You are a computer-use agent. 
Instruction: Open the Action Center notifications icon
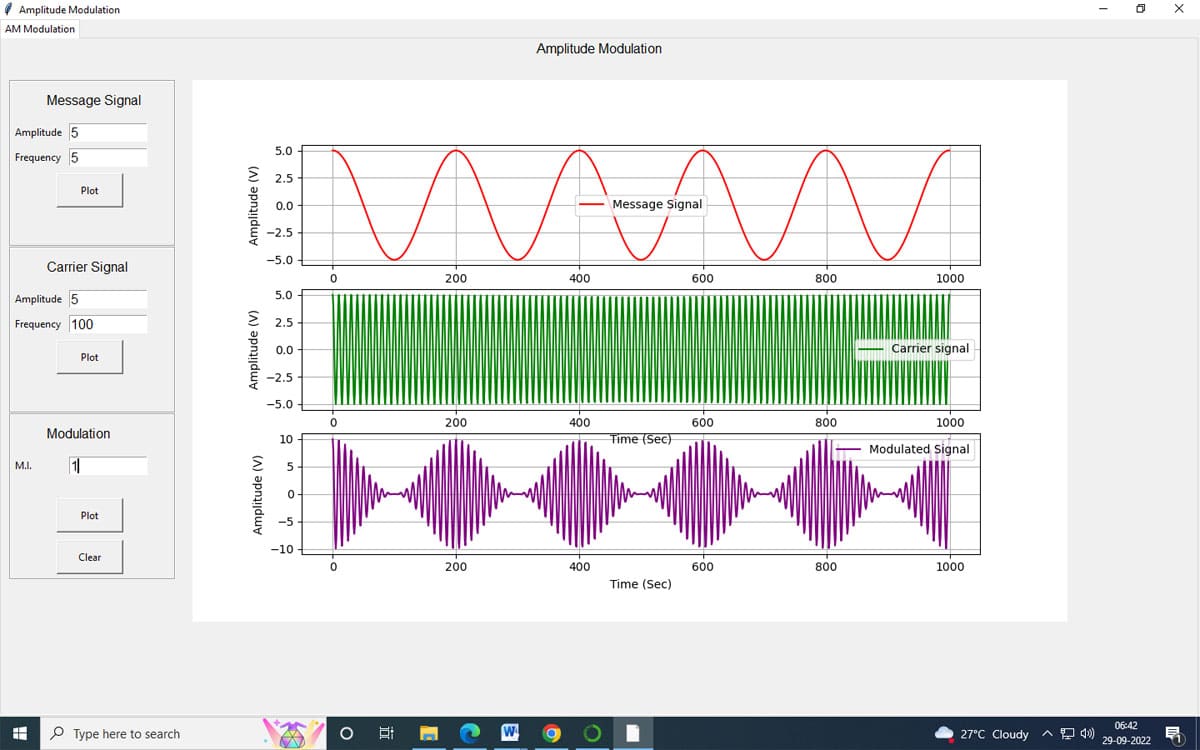click(1176, 733)
